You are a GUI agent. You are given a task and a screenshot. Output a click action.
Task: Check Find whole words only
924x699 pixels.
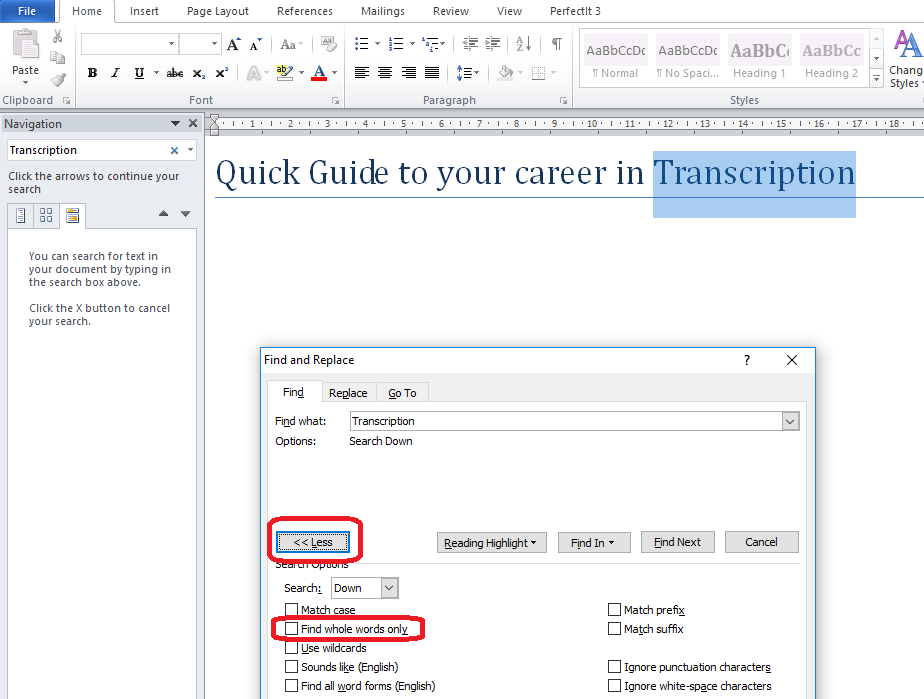click(291, 629)
